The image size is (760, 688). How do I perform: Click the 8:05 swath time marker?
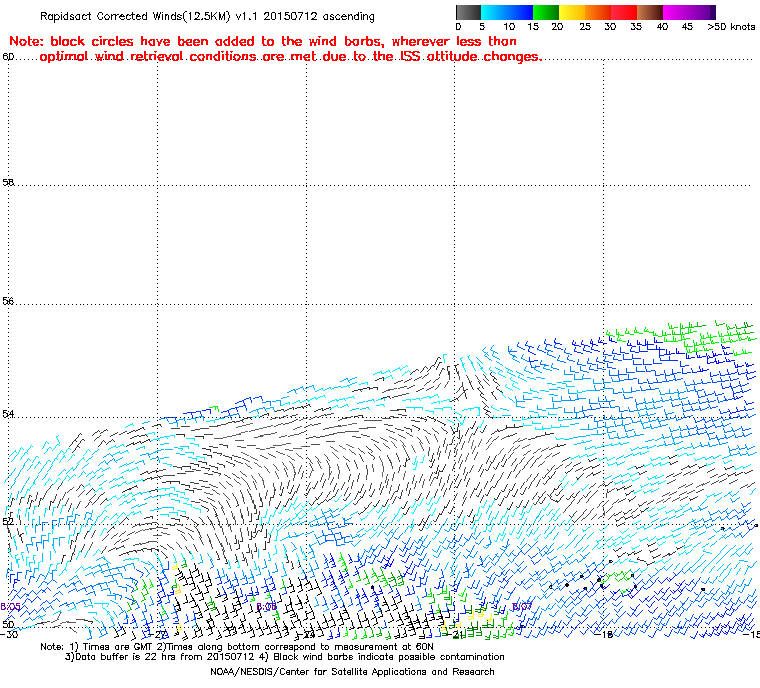pyautogui.click(x=10, y=607)
